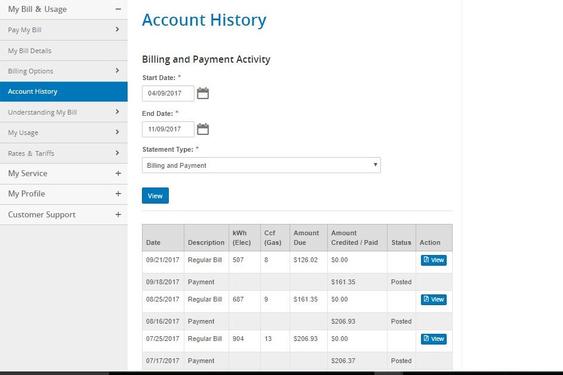Click the $206.37 payment amount

[x=343, y=361]
